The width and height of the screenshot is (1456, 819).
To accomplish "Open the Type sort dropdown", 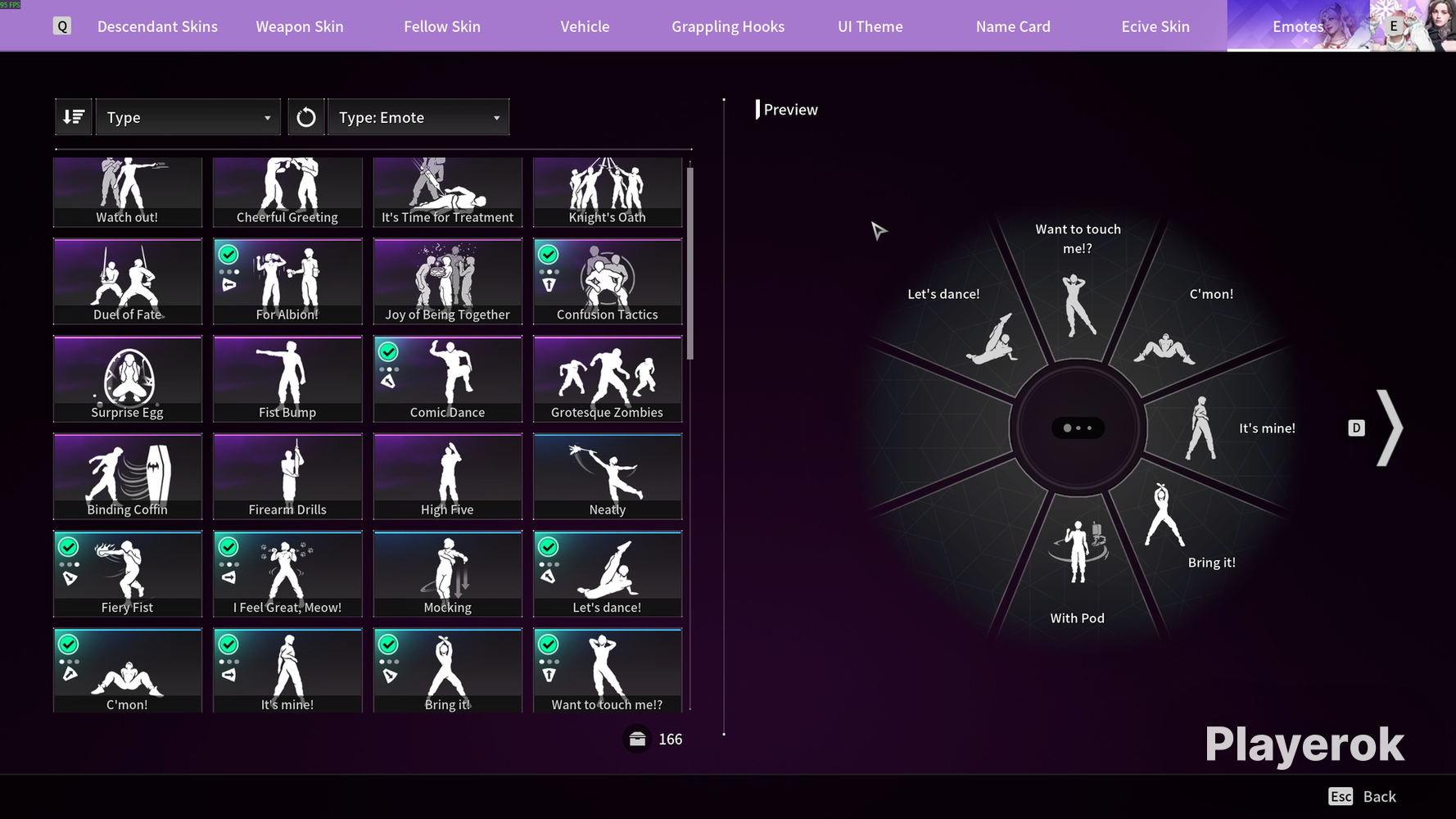I will coord(188,117).
